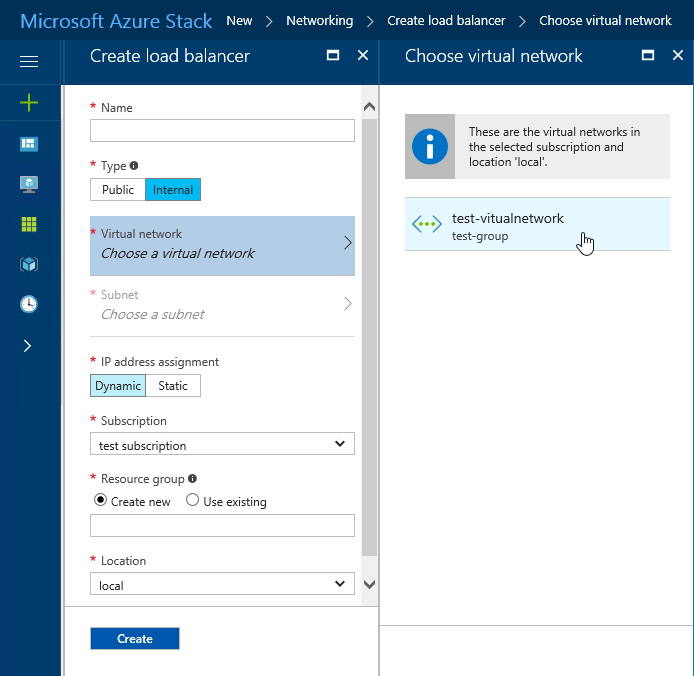Open the Subscription dropdown

pyautogui.click(x=222, y=444)
